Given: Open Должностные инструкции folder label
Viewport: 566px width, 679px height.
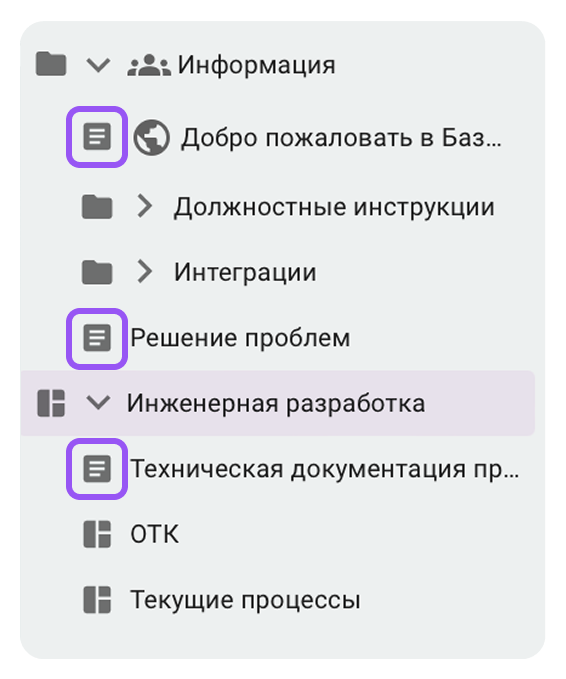Looking at the screenshot, I should point(334,207).
